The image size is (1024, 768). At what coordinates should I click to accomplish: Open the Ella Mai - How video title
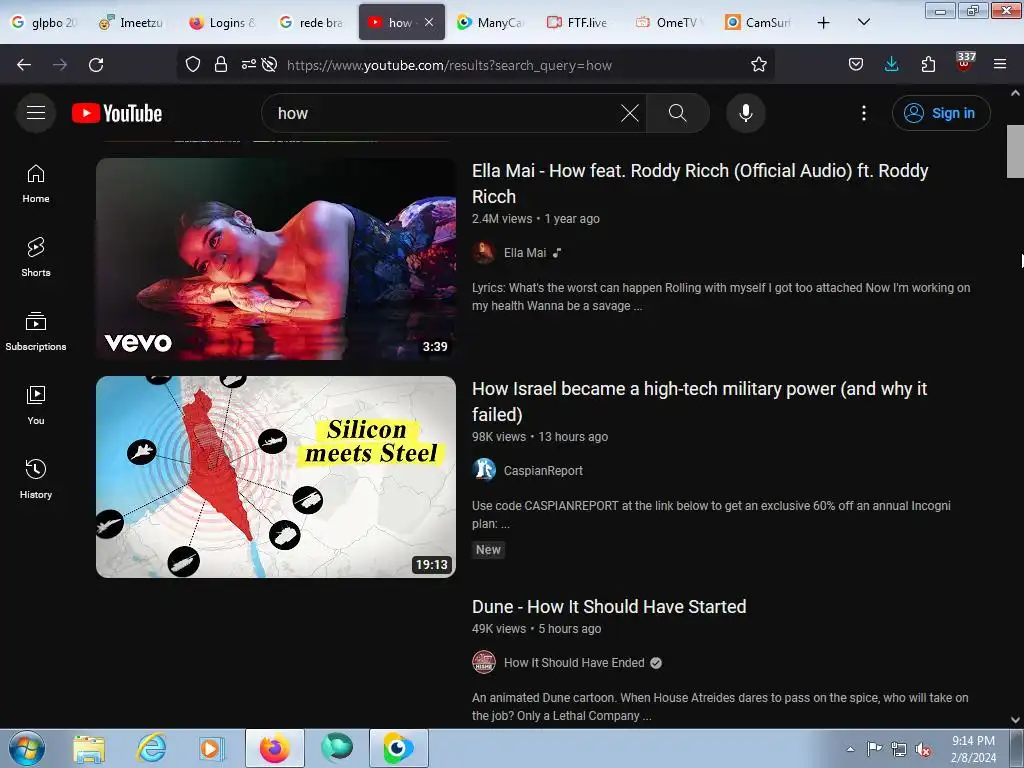click(x=700, y=184)
